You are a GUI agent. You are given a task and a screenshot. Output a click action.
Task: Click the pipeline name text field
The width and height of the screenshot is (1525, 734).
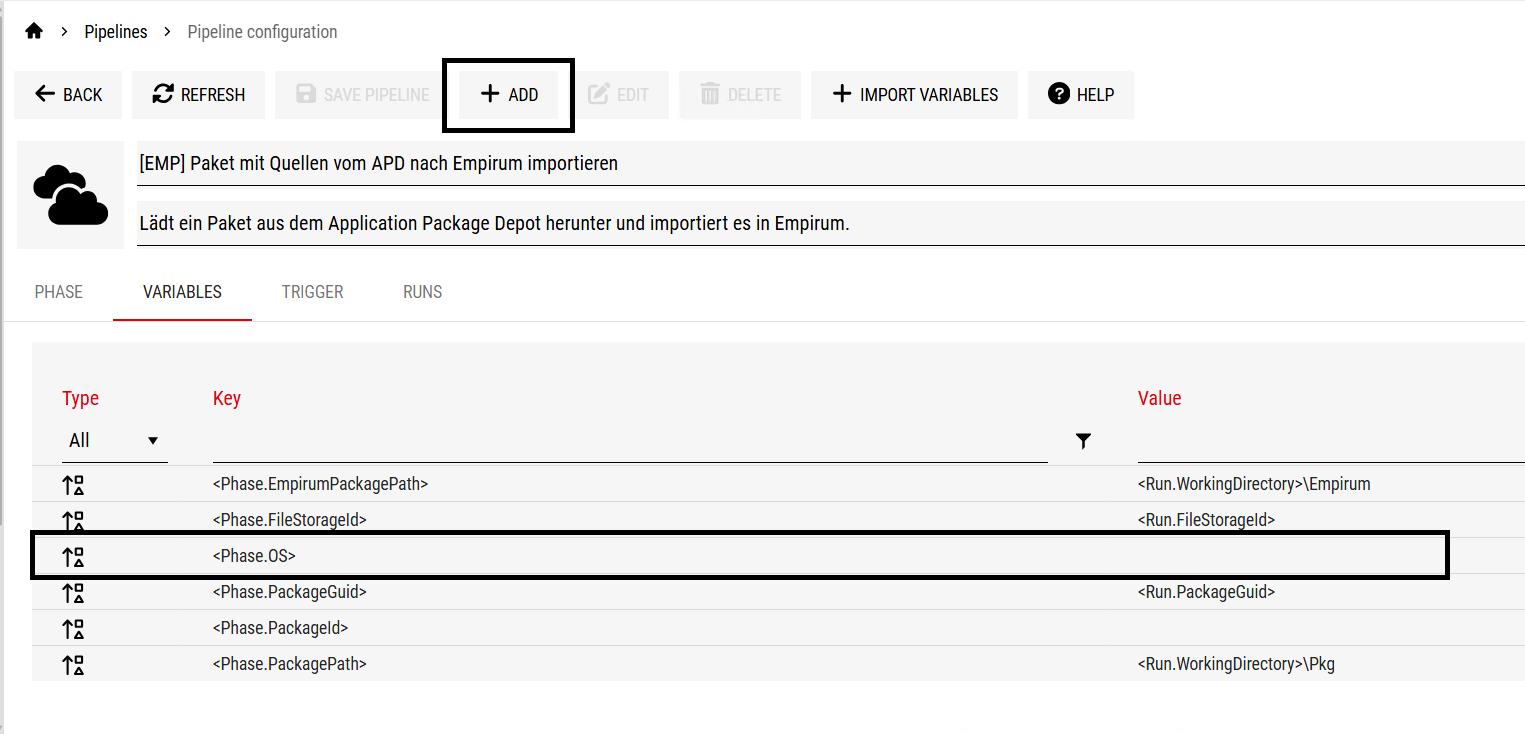[830, 164]
